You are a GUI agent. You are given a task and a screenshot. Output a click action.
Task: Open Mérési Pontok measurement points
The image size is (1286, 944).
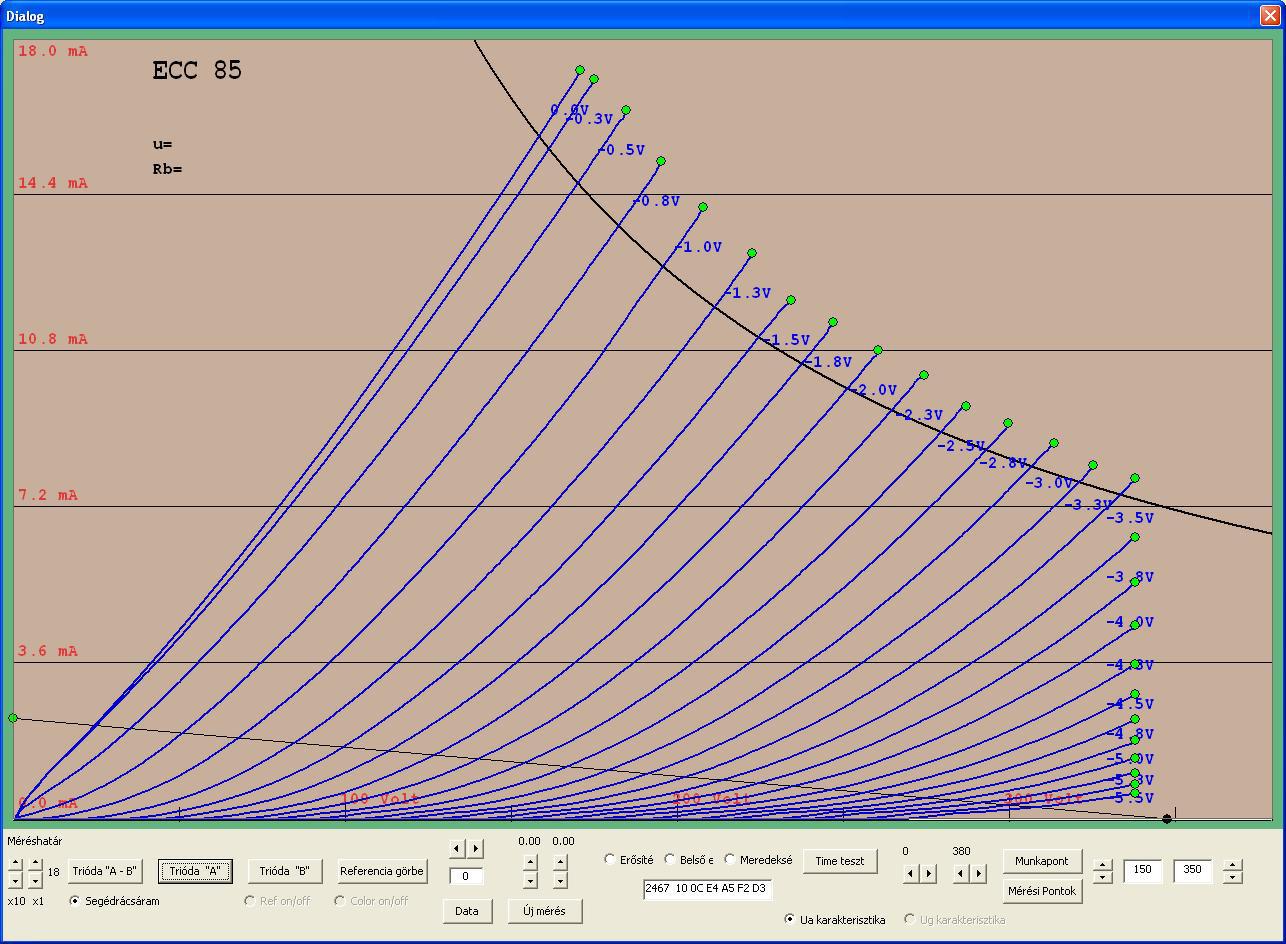coord(1042,891)
